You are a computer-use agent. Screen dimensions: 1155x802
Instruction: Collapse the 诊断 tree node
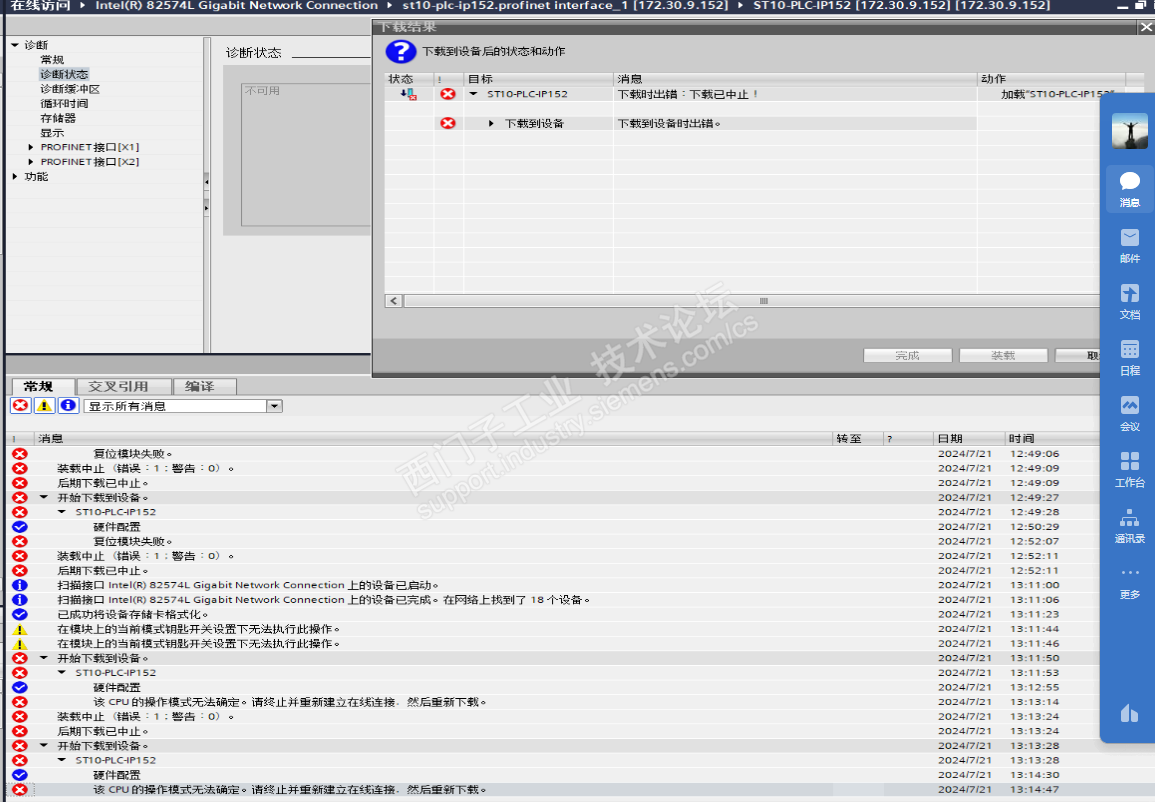coord(15,45)
